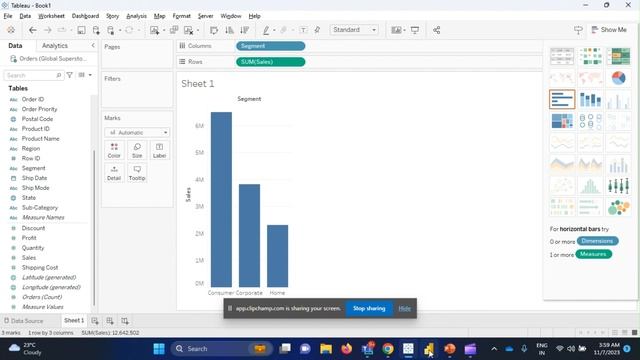Screen dimensions: 640x360
Task: Click the Clear Sheet icon
Action: [x=188, y=30]
